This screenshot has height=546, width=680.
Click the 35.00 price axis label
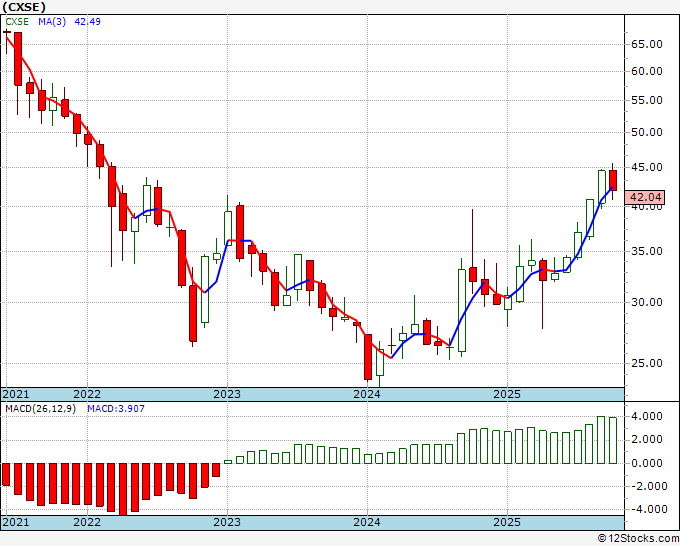coord(647,251)
